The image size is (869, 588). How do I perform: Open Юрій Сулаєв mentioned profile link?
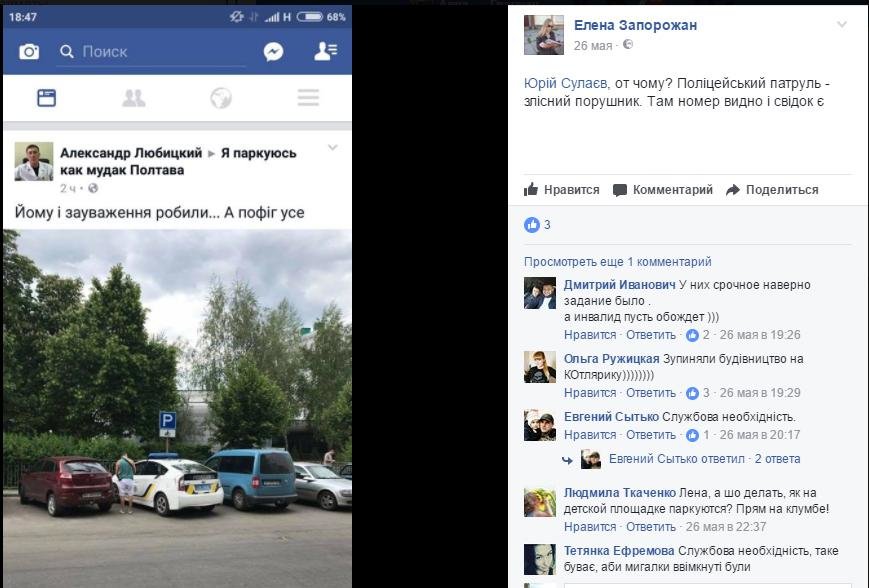(x=565, y=84)
